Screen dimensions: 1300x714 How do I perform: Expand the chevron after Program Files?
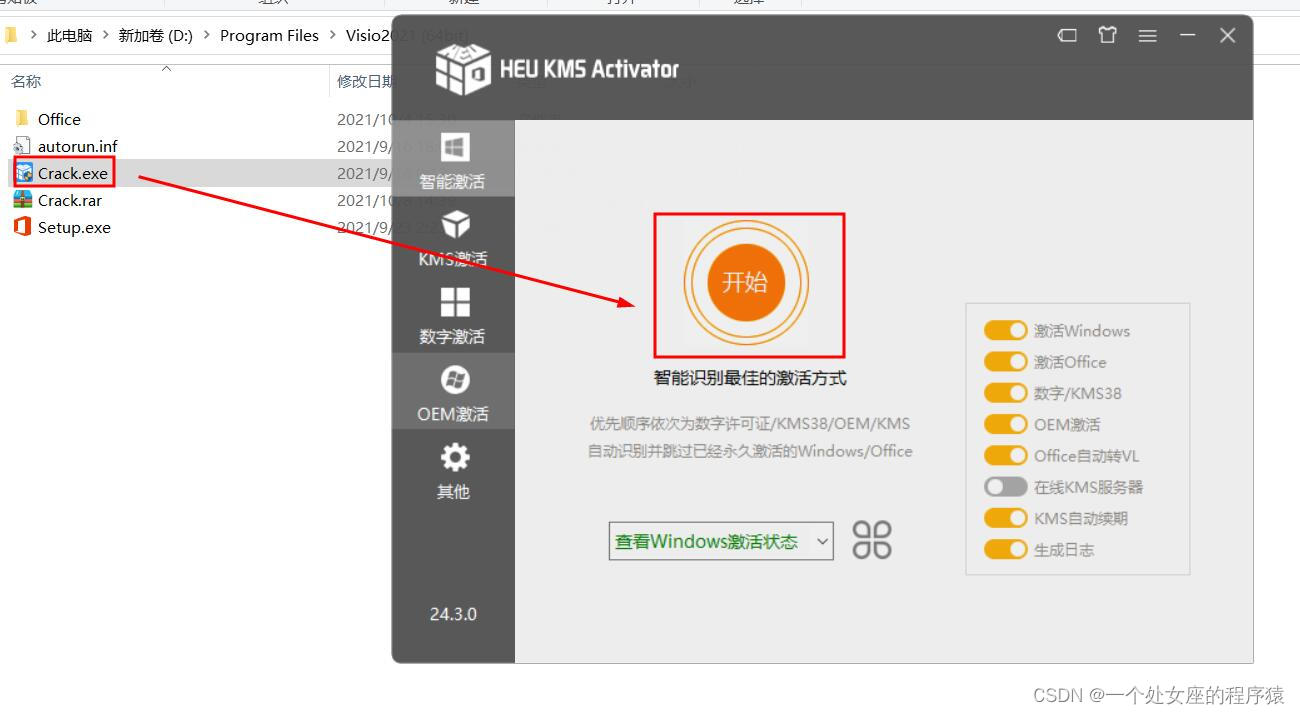[333, 35]
